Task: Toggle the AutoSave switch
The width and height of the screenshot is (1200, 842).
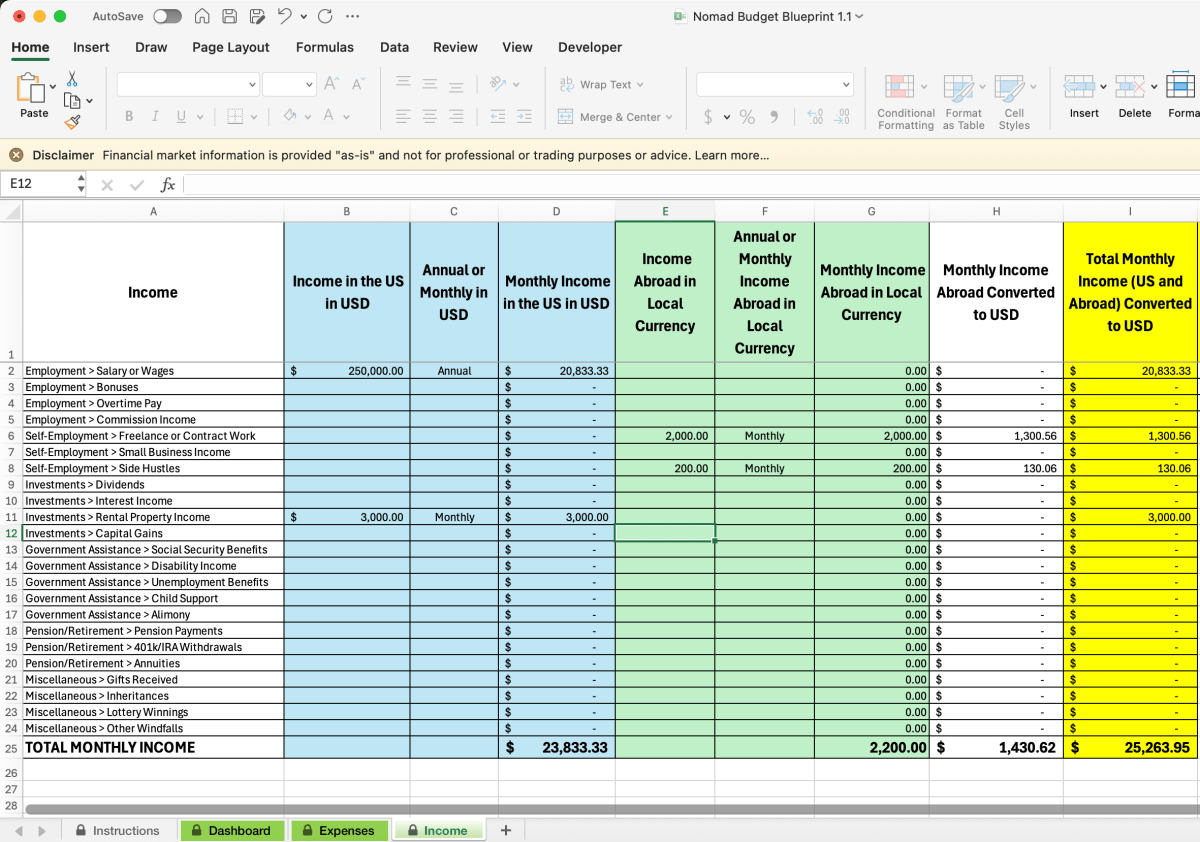Action: (x=167, y=16)
